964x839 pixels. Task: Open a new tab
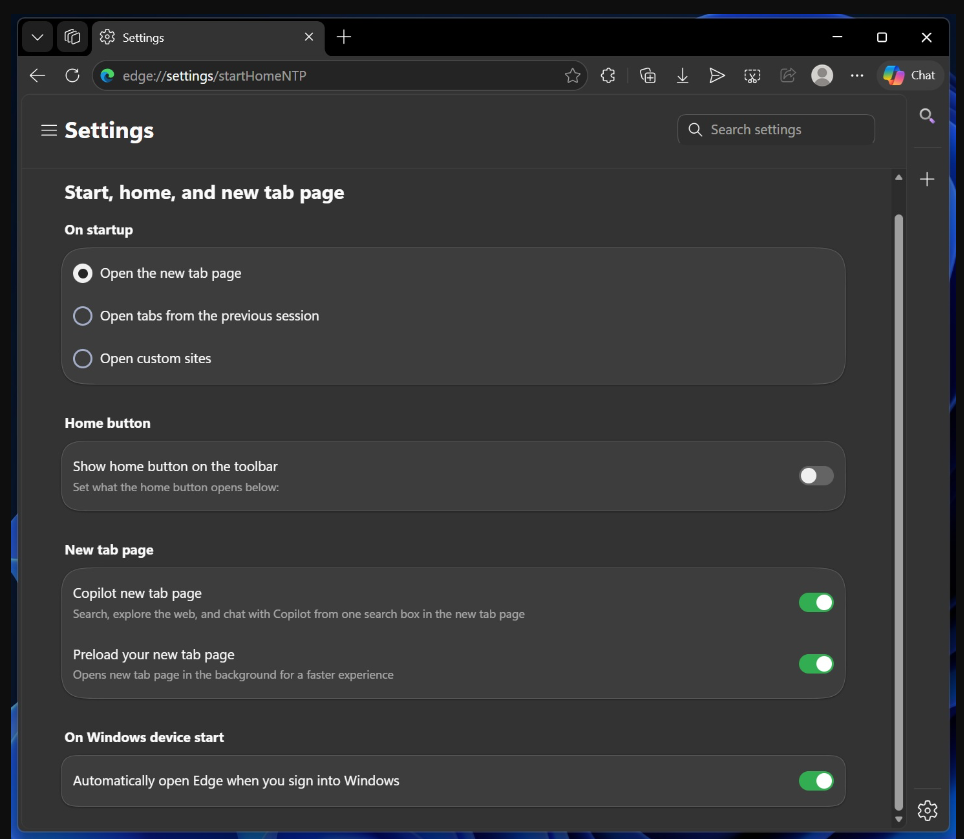[344, 37]
